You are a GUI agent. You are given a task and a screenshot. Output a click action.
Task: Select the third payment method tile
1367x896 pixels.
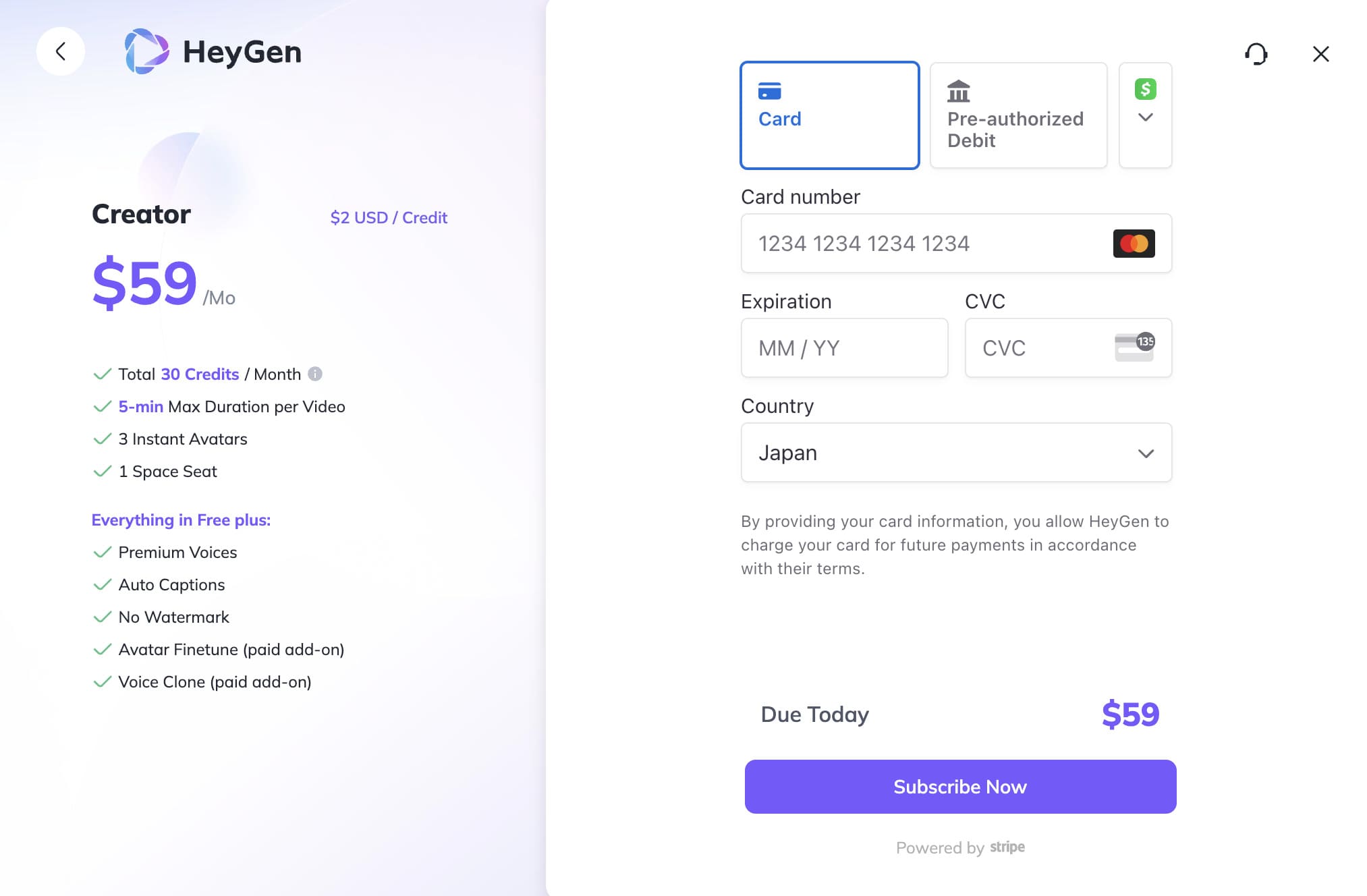(x=1145, y=115)
